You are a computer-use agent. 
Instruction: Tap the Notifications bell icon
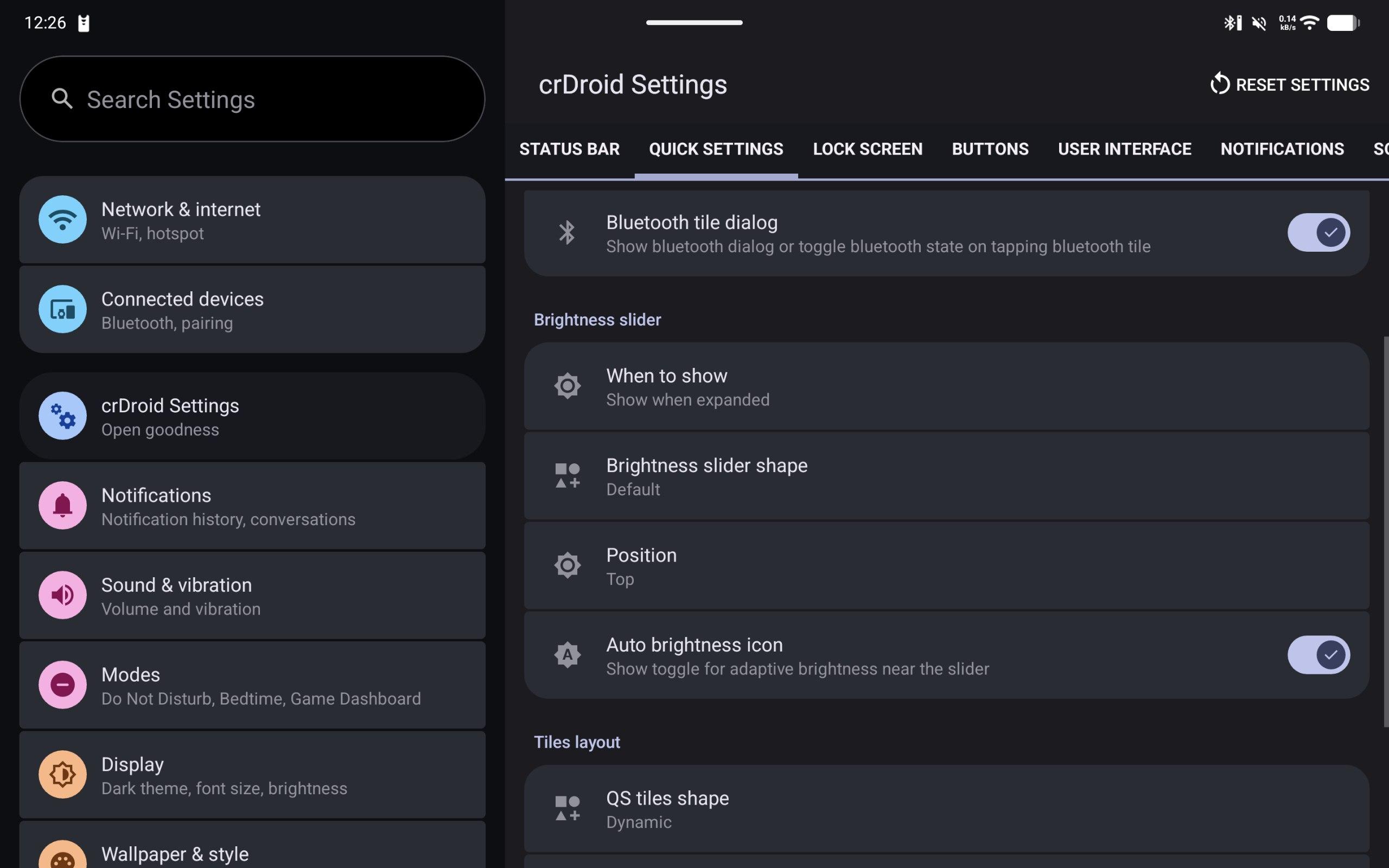(x=62, y=506)
